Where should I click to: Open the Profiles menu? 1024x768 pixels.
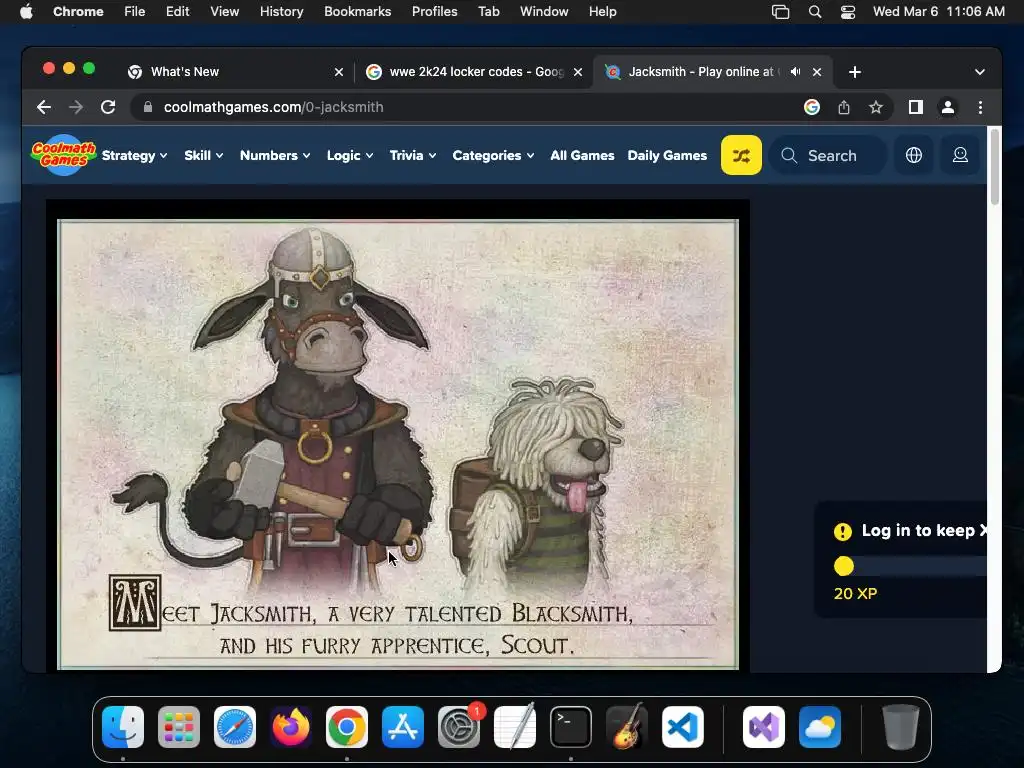pyautogui.click(x=434, y=12)
